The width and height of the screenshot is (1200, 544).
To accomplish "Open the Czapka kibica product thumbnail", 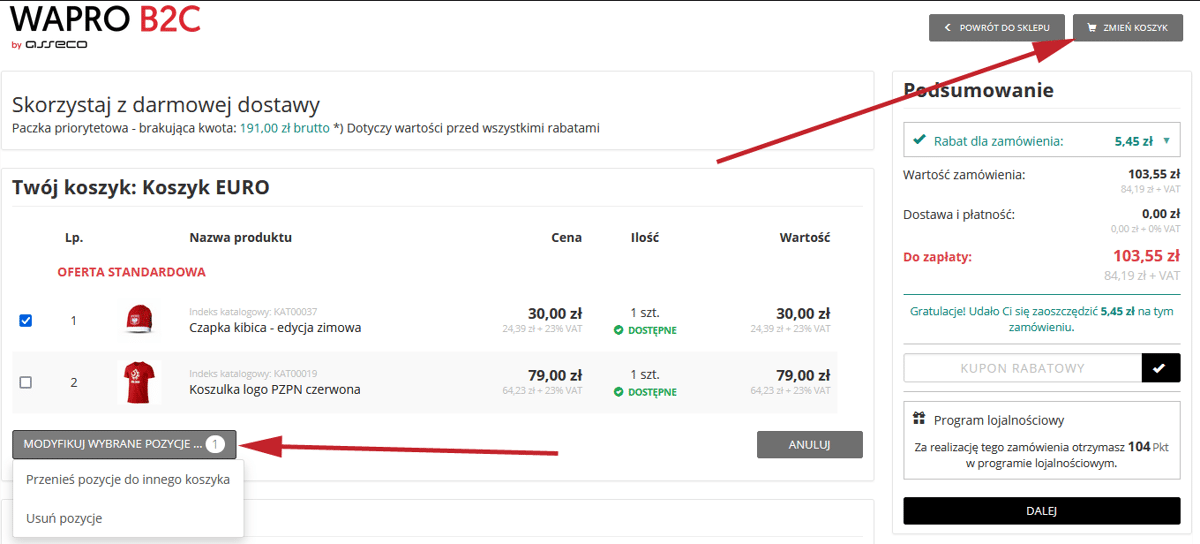I will [x=139, y=320].
